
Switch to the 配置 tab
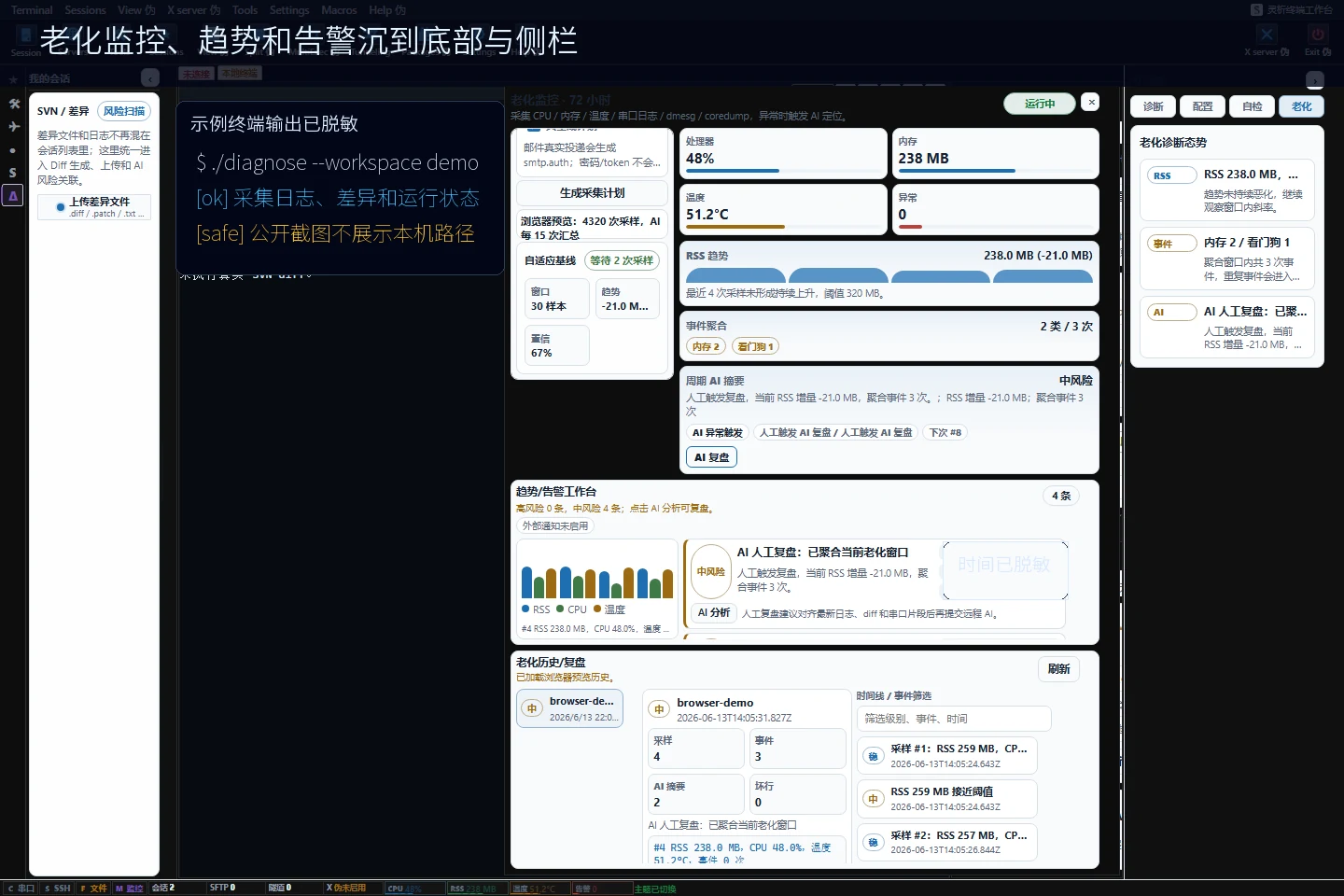(x=1203, y=106)
